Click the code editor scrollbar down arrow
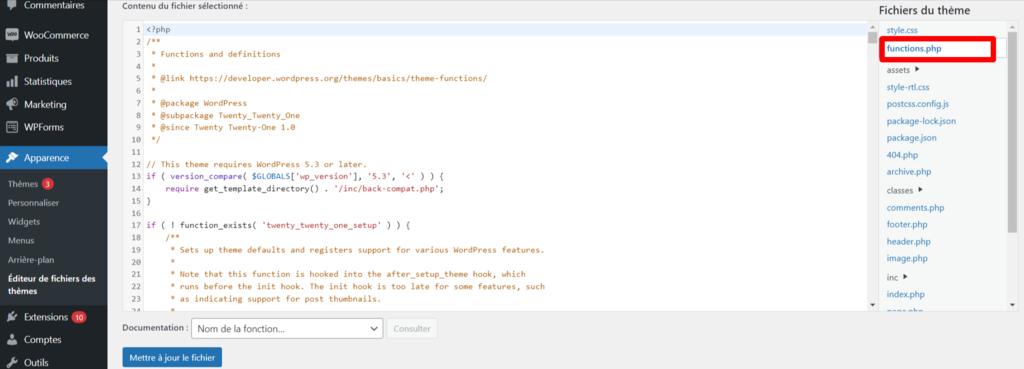1024x369 pixels. coord(872,305)
